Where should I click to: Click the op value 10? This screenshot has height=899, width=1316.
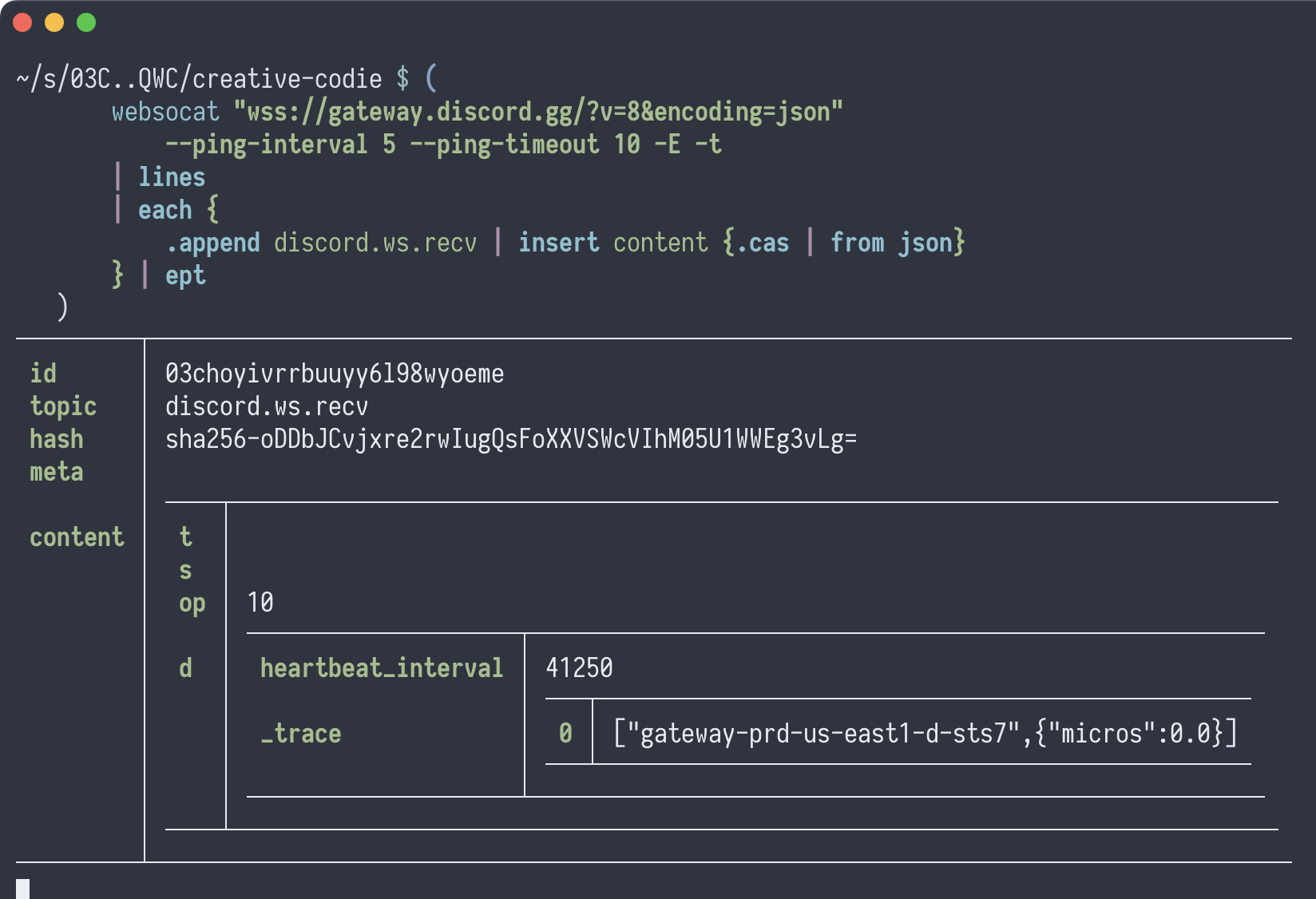point(260,603)
